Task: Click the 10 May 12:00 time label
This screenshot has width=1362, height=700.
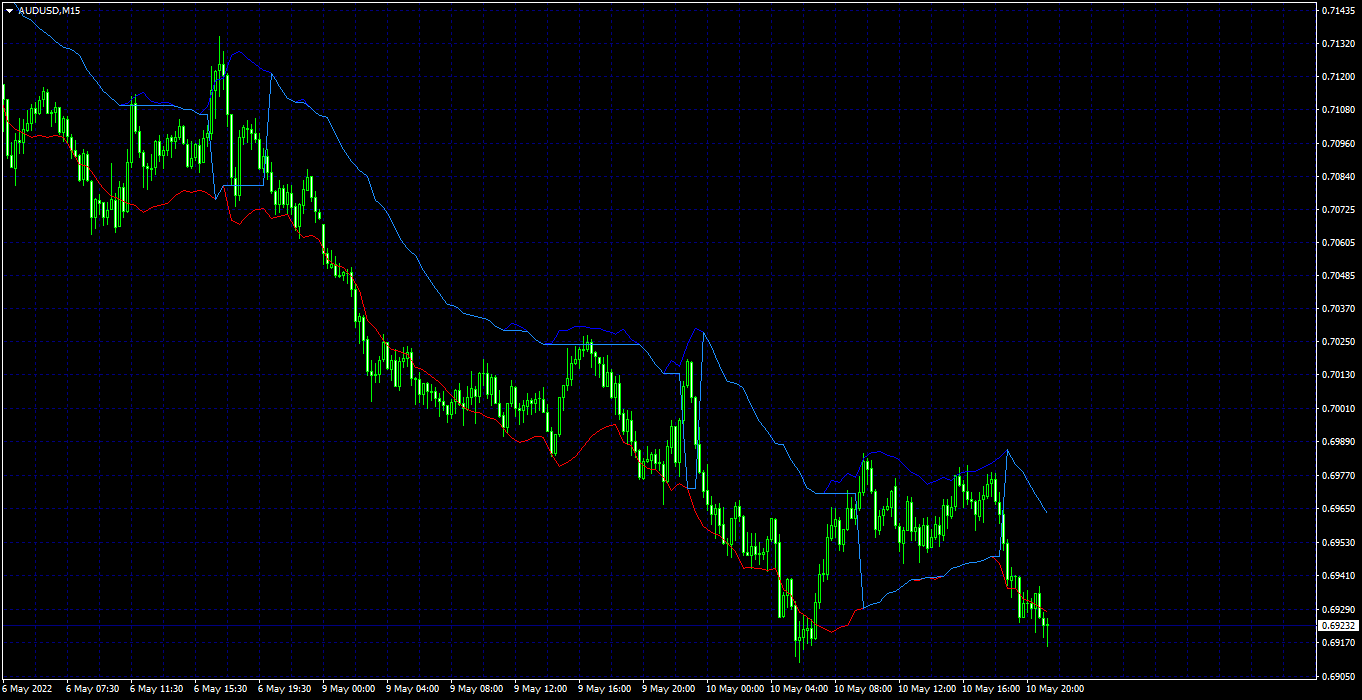Action: coord(927,688)
